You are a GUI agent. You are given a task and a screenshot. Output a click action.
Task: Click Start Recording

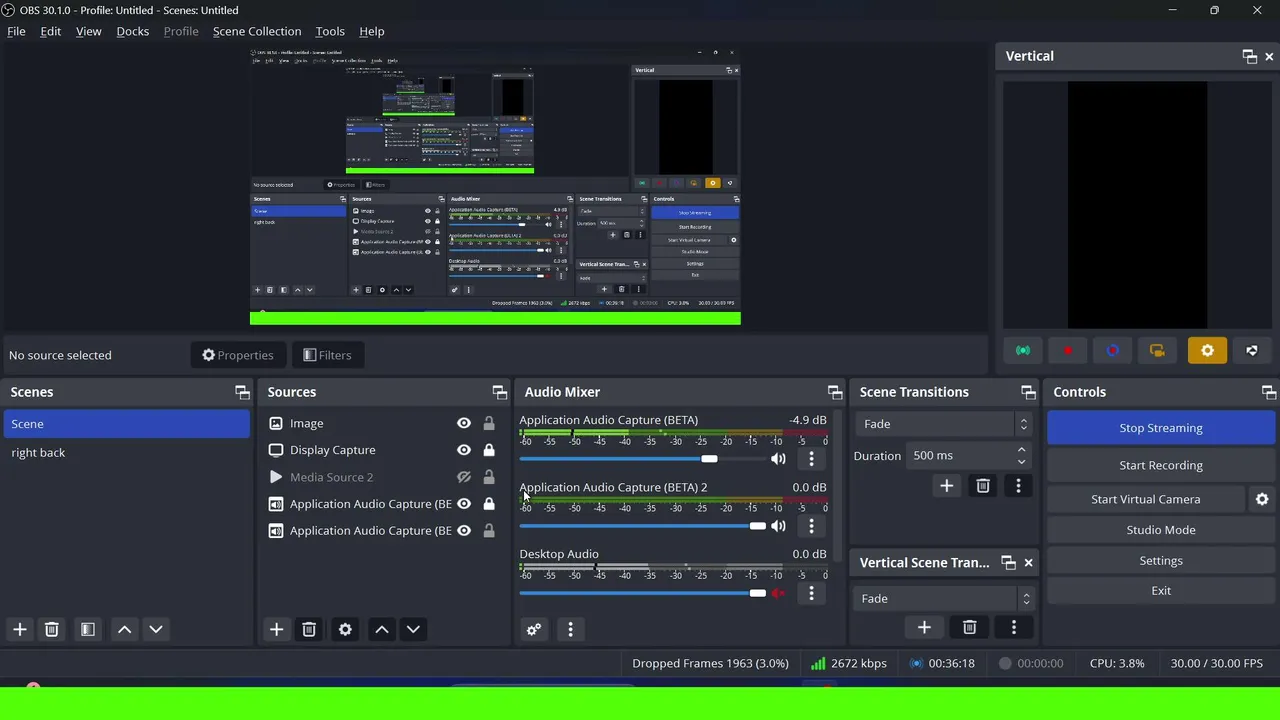(x=1161, y=465)
